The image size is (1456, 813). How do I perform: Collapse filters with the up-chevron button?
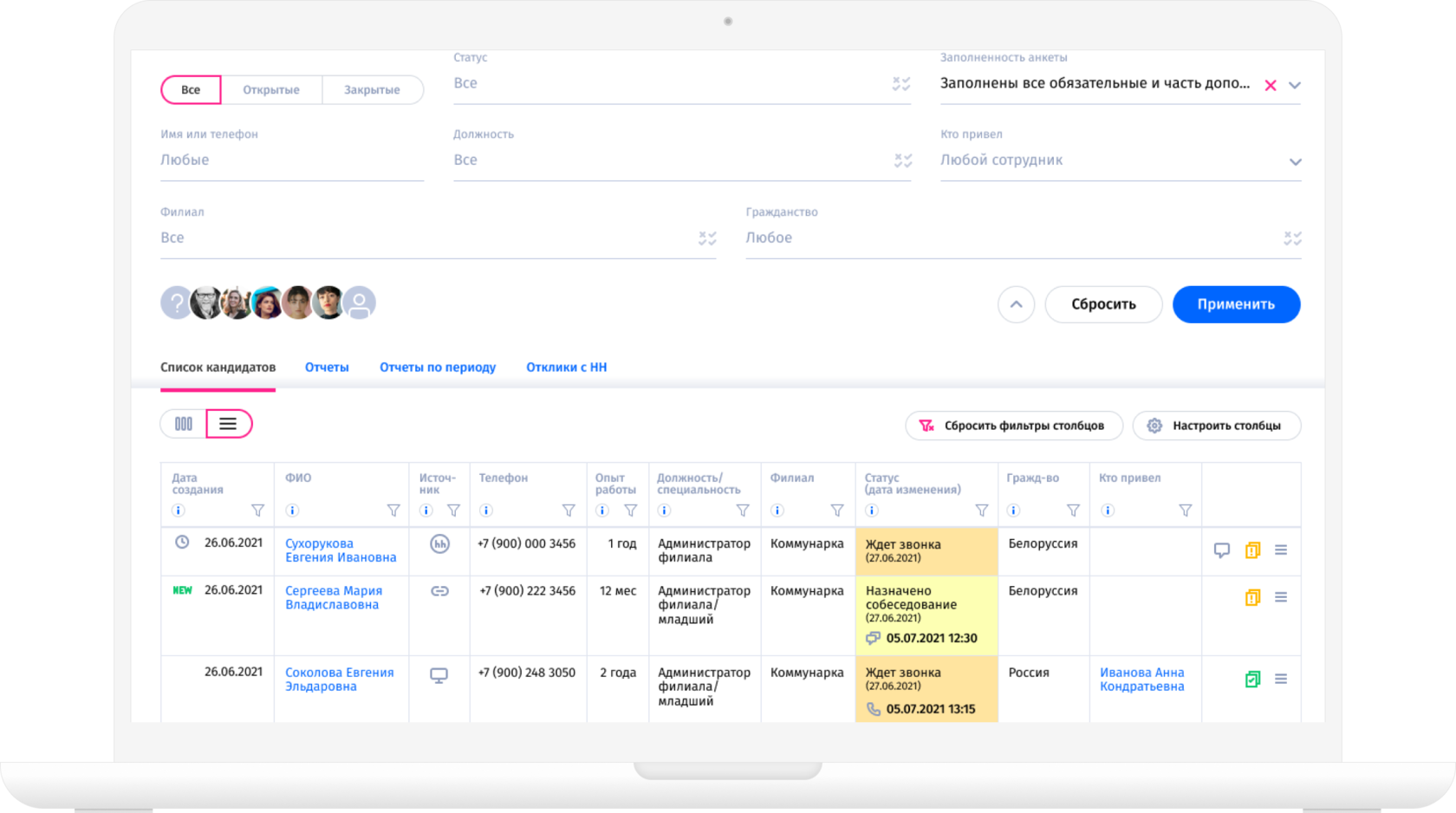tap(1016, 304)
